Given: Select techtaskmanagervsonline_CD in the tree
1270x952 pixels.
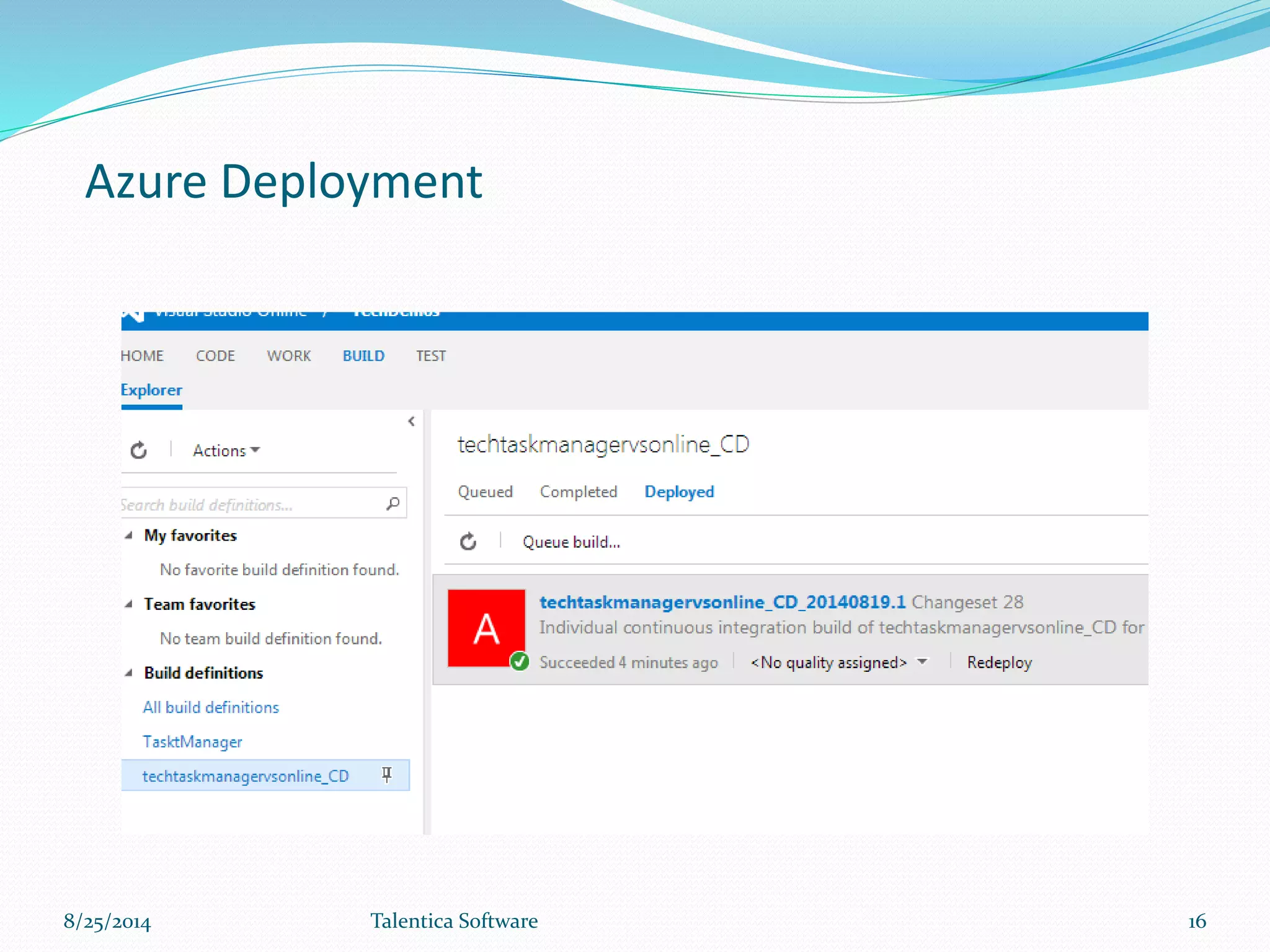Looking at the screenshot, I should click(265, 775).
